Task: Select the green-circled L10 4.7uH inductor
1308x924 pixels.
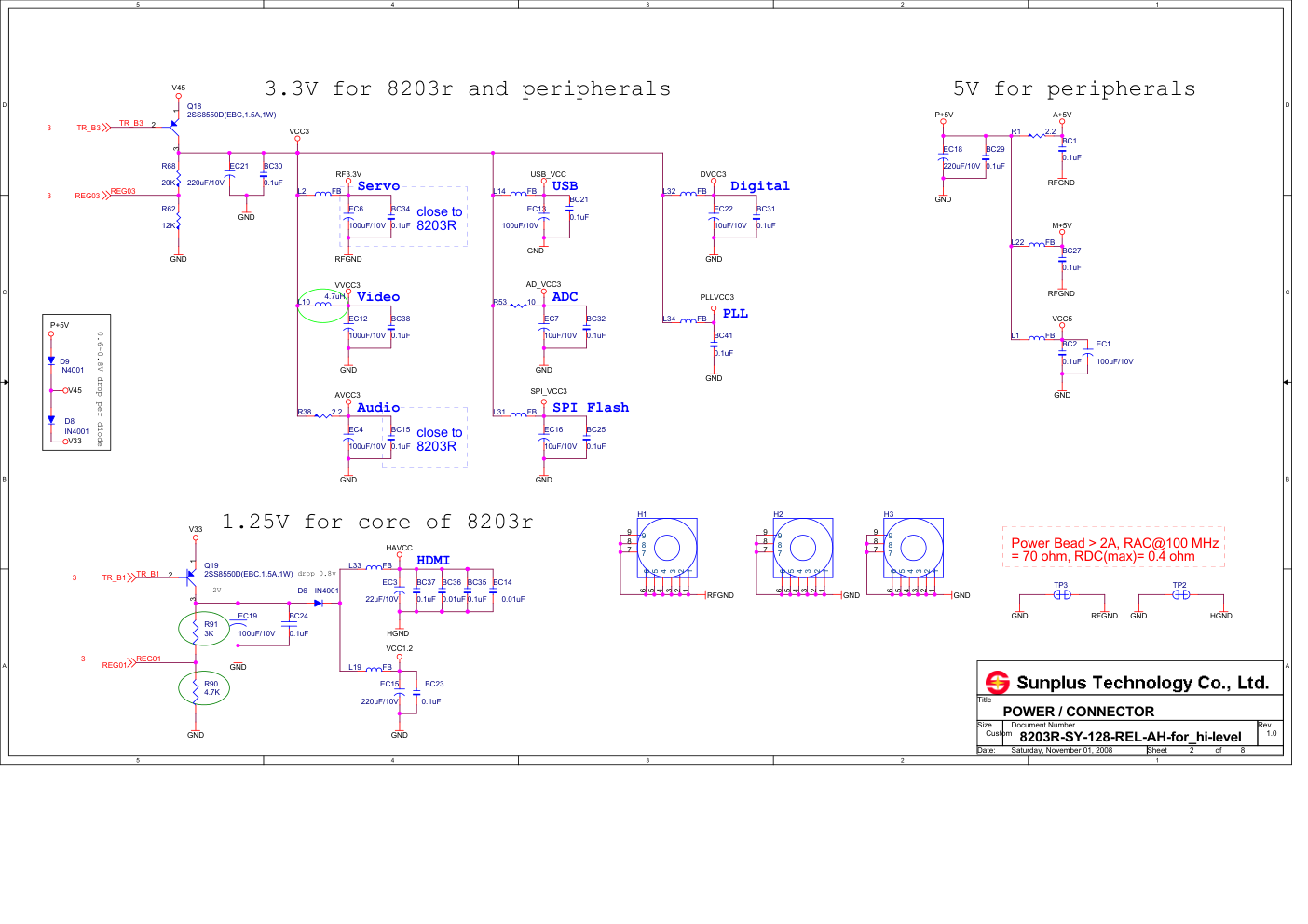Action: 323,305
